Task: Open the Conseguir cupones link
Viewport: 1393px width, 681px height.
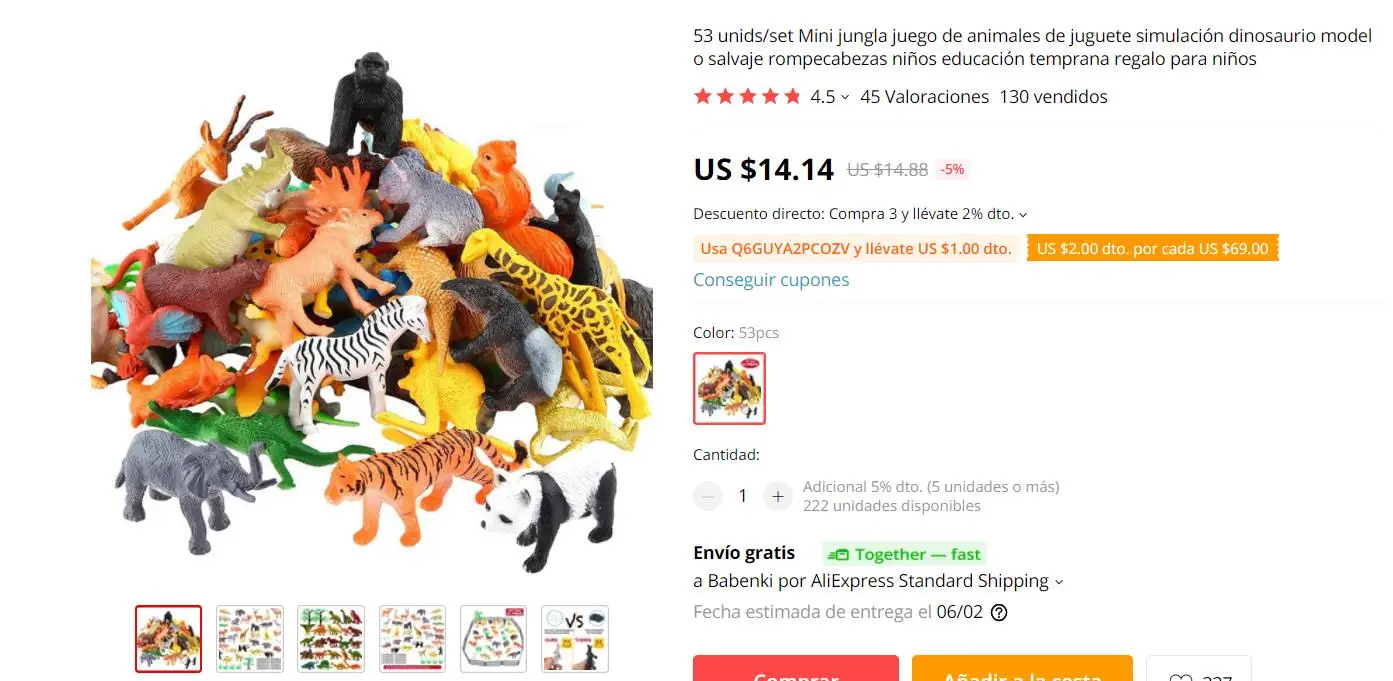Action: [x=771, y=280]
